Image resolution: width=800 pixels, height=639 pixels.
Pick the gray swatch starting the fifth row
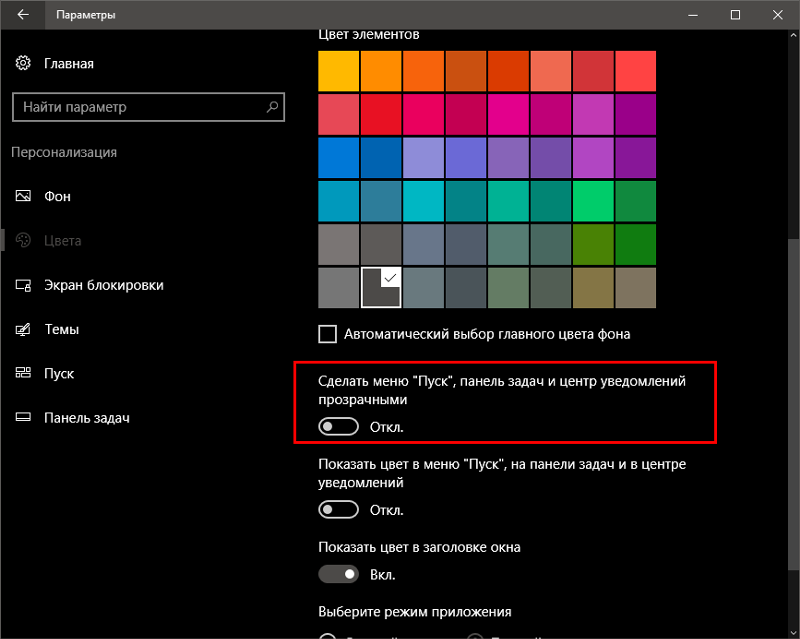tap(338, 244)
